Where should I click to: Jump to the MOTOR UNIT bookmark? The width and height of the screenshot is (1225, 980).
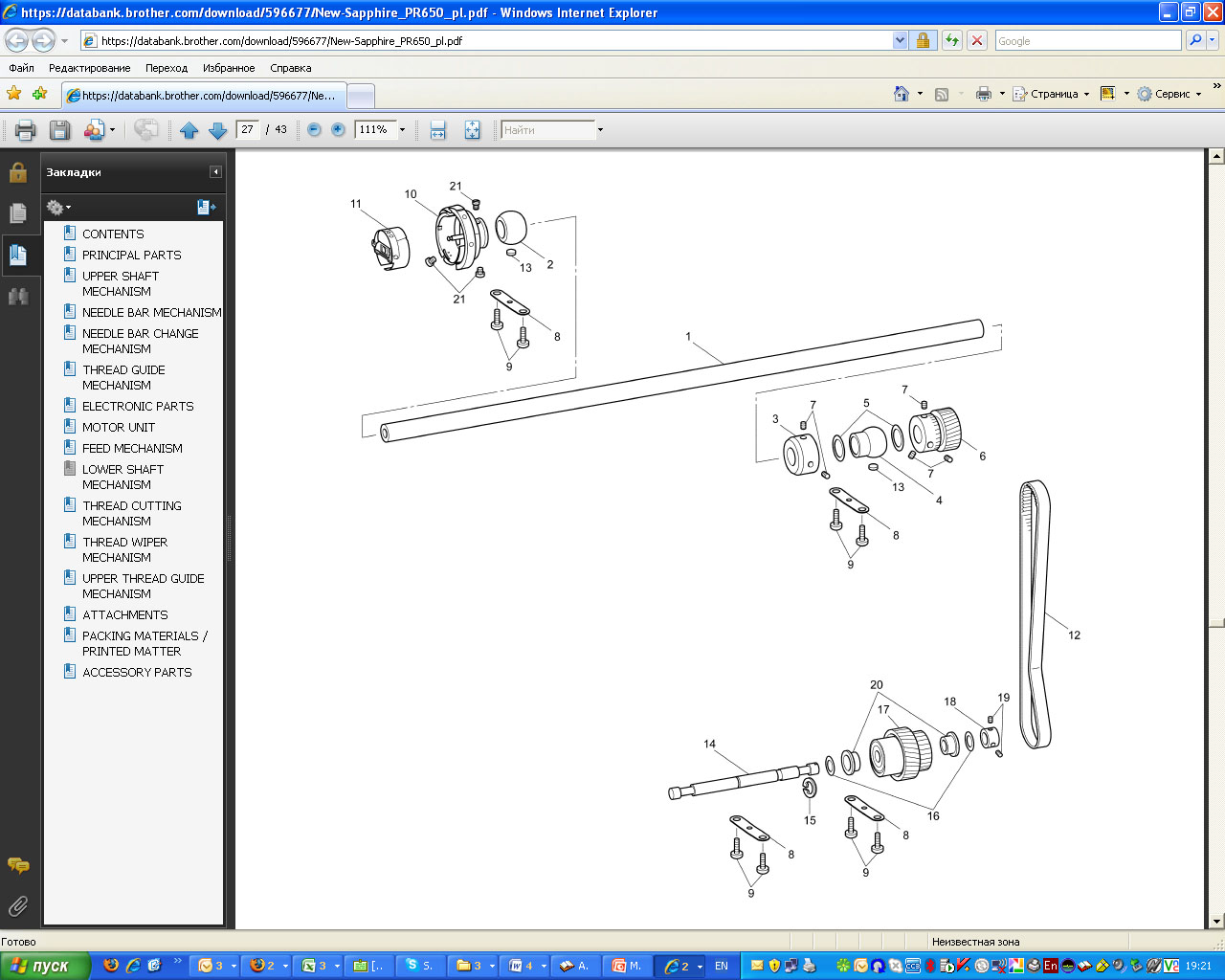pyautogui.click(x=118, y=427)
